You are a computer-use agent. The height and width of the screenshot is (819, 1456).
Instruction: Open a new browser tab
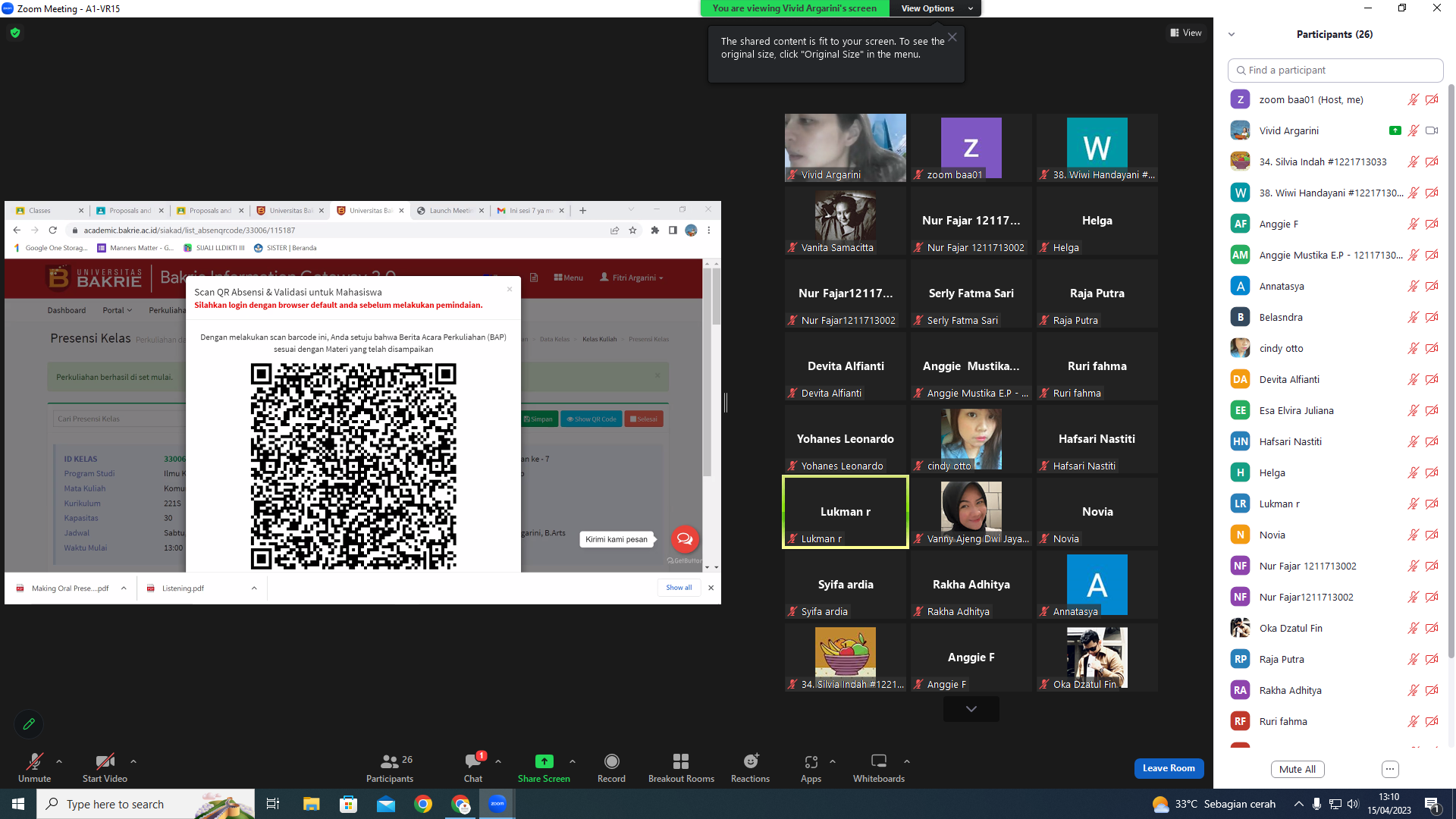[x=582, y=211]
